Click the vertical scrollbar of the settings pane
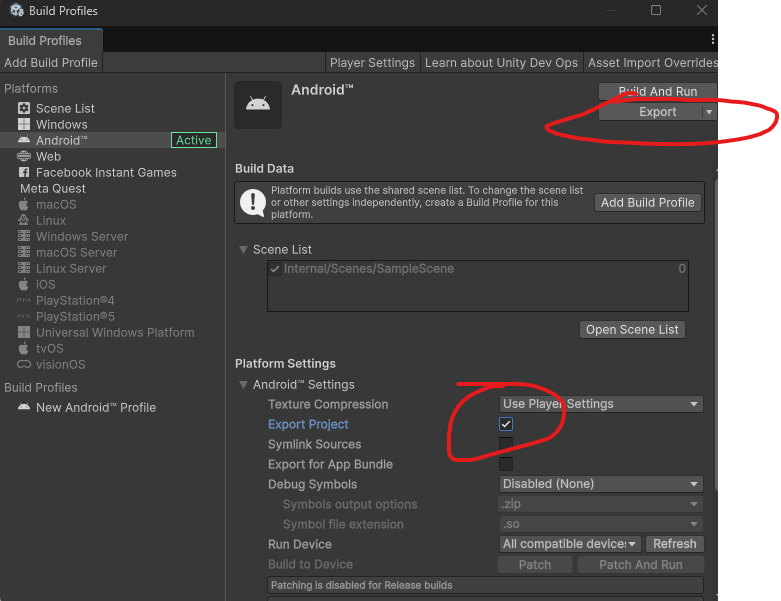 [716, 334]
